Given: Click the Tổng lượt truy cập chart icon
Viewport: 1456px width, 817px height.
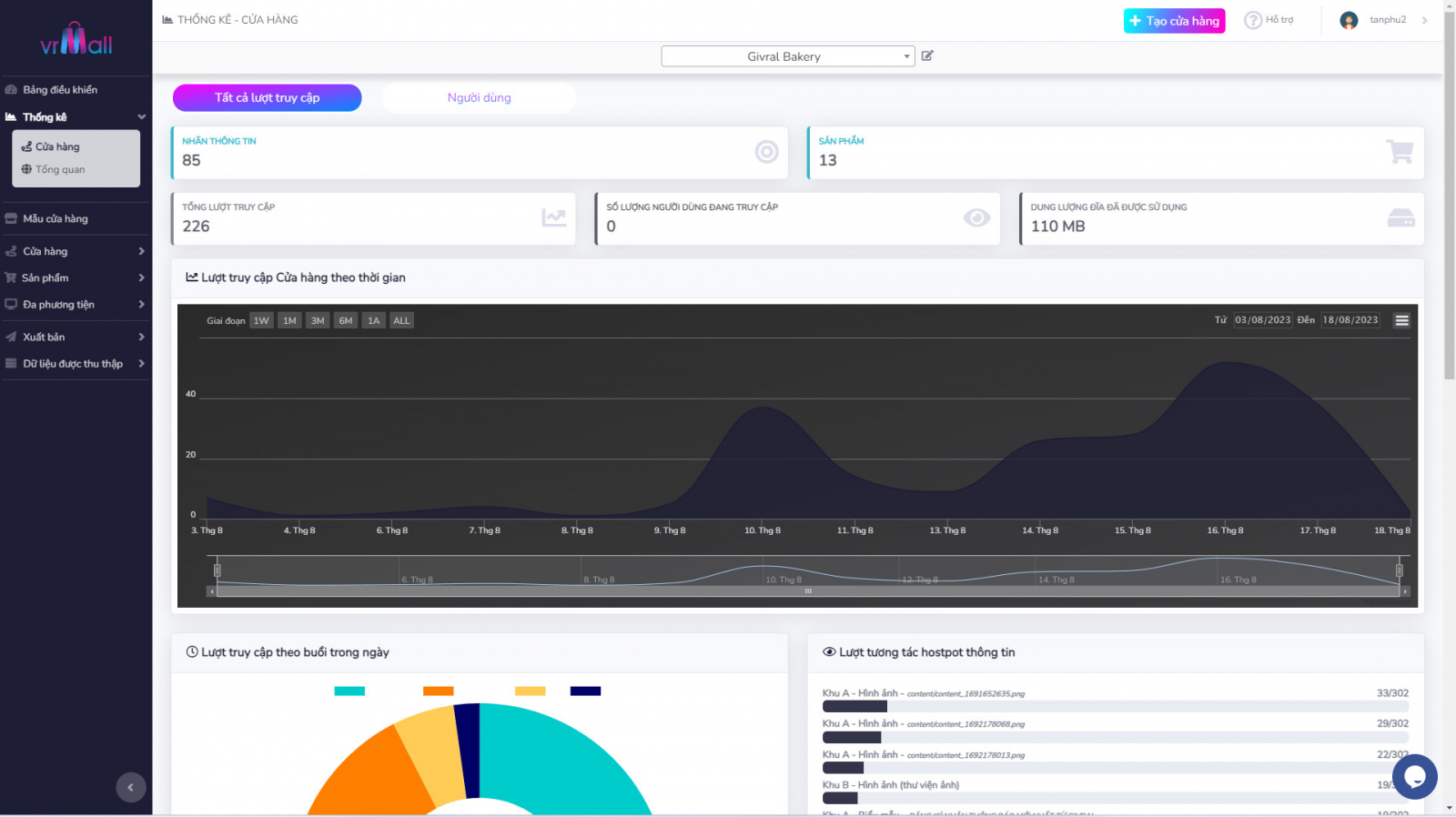Looking at the screenshot, I should (x=554, y=217).
